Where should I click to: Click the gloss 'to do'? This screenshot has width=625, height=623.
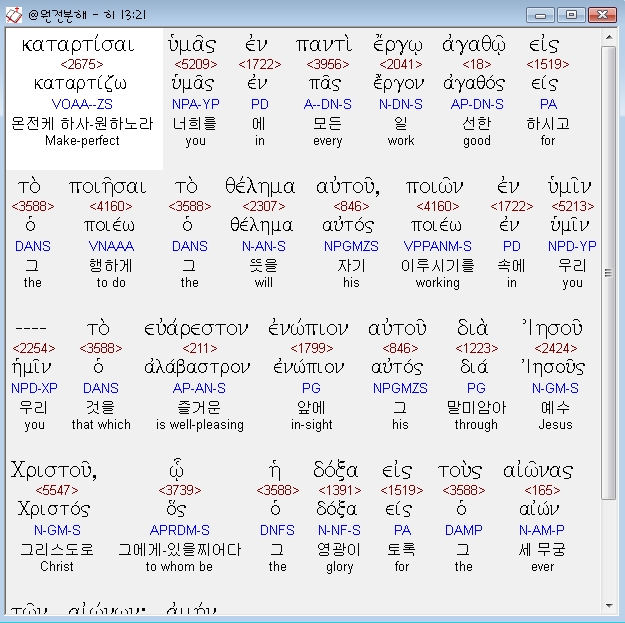tap(111, 283)
